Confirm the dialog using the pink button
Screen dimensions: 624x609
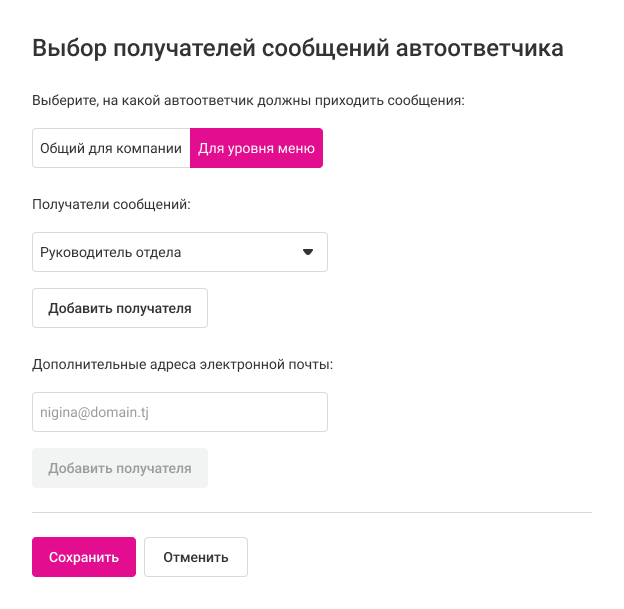84,557
